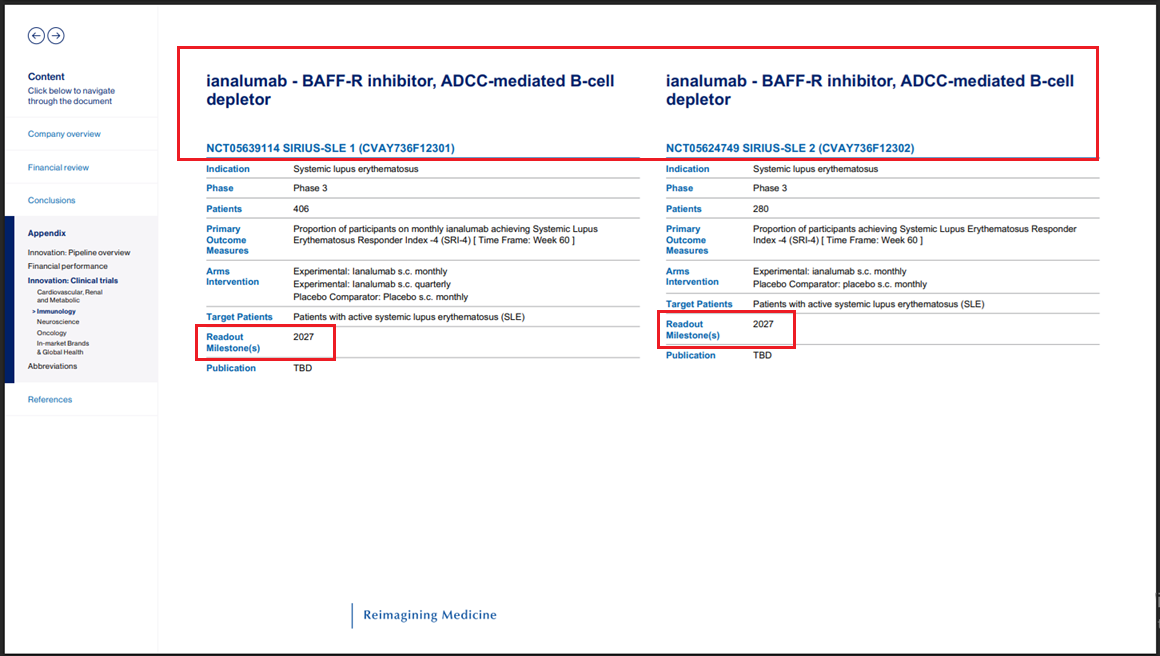Expand Innovation: Clinical trials section
This screenshot has height=656, width=1160.
click(x=73, y=281)
